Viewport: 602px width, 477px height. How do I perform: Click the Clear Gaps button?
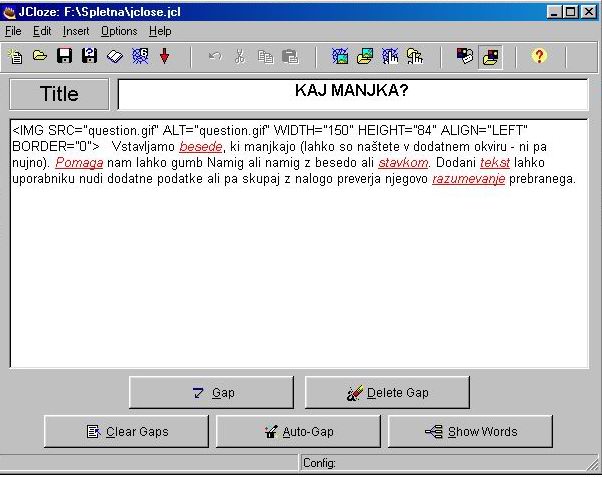(x=124, y=432)
